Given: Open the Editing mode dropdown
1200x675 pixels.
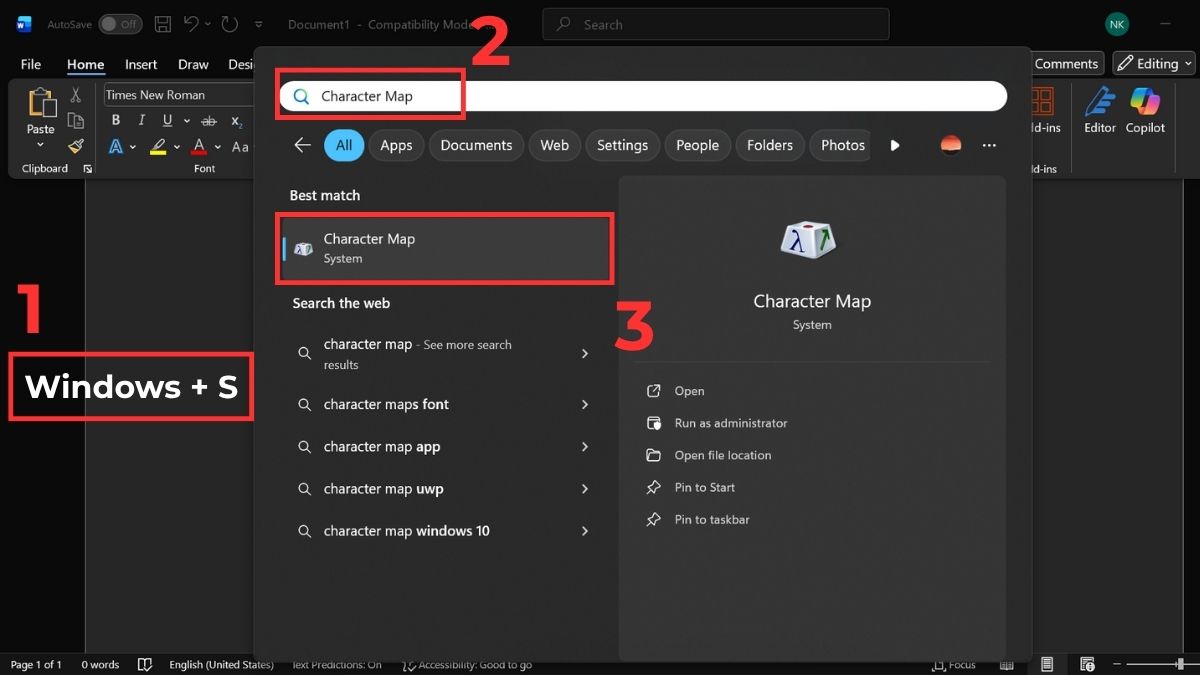Looking at the screenshot, I should [x=1154, y=63].
